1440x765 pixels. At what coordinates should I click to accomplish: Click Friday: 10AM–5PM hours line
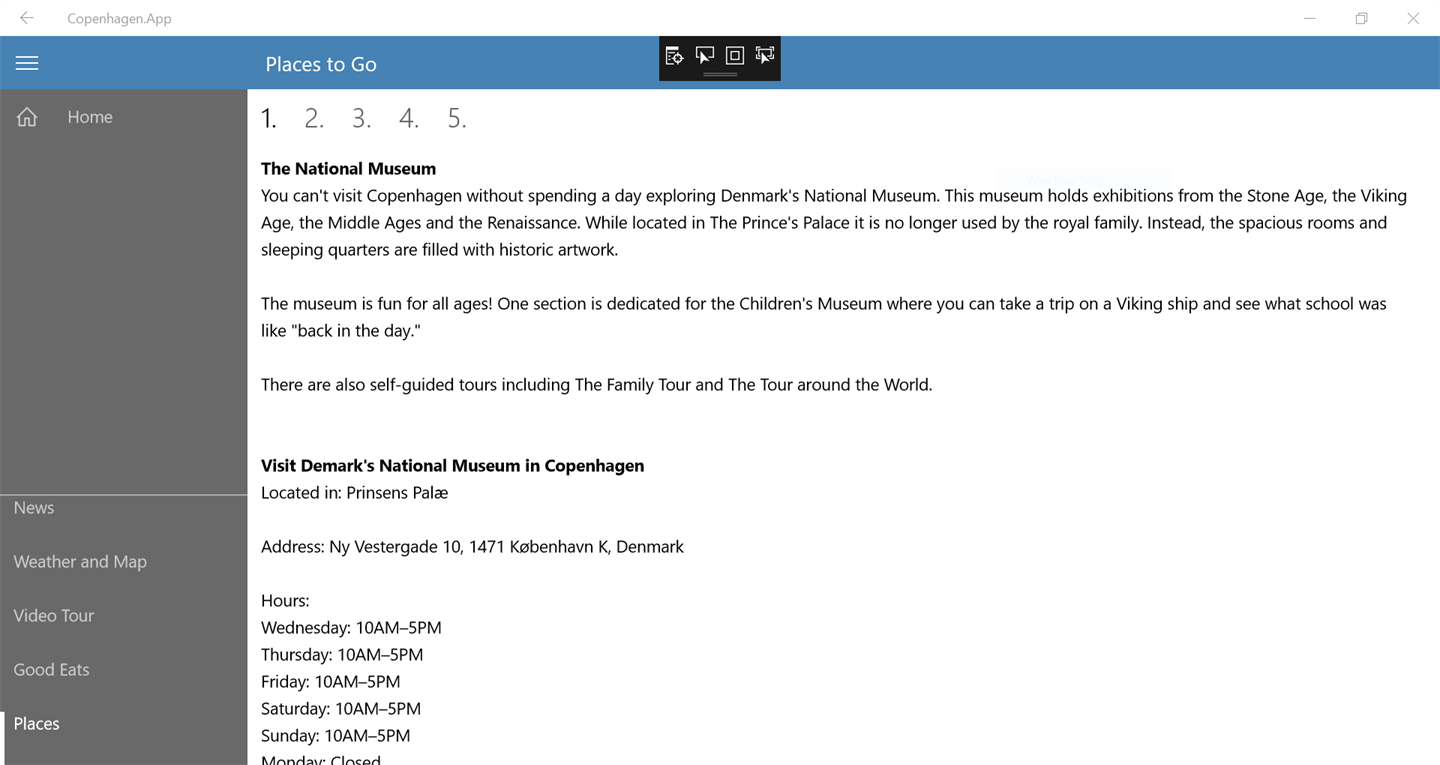coord(331,682)
